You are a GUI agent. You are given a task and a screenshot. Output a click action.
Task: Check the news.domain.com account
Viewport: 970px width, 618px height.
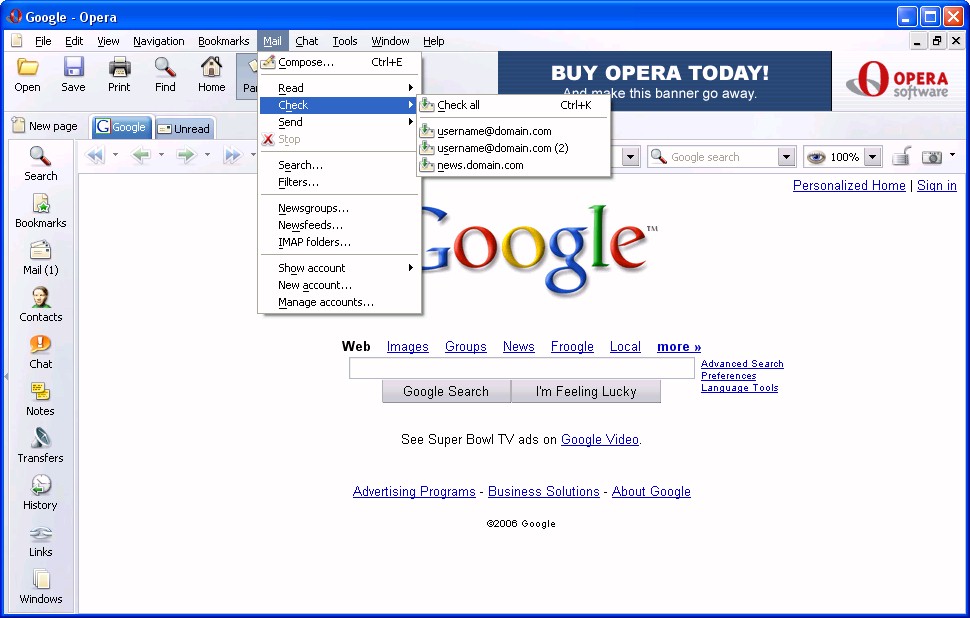tap(513, 165)
